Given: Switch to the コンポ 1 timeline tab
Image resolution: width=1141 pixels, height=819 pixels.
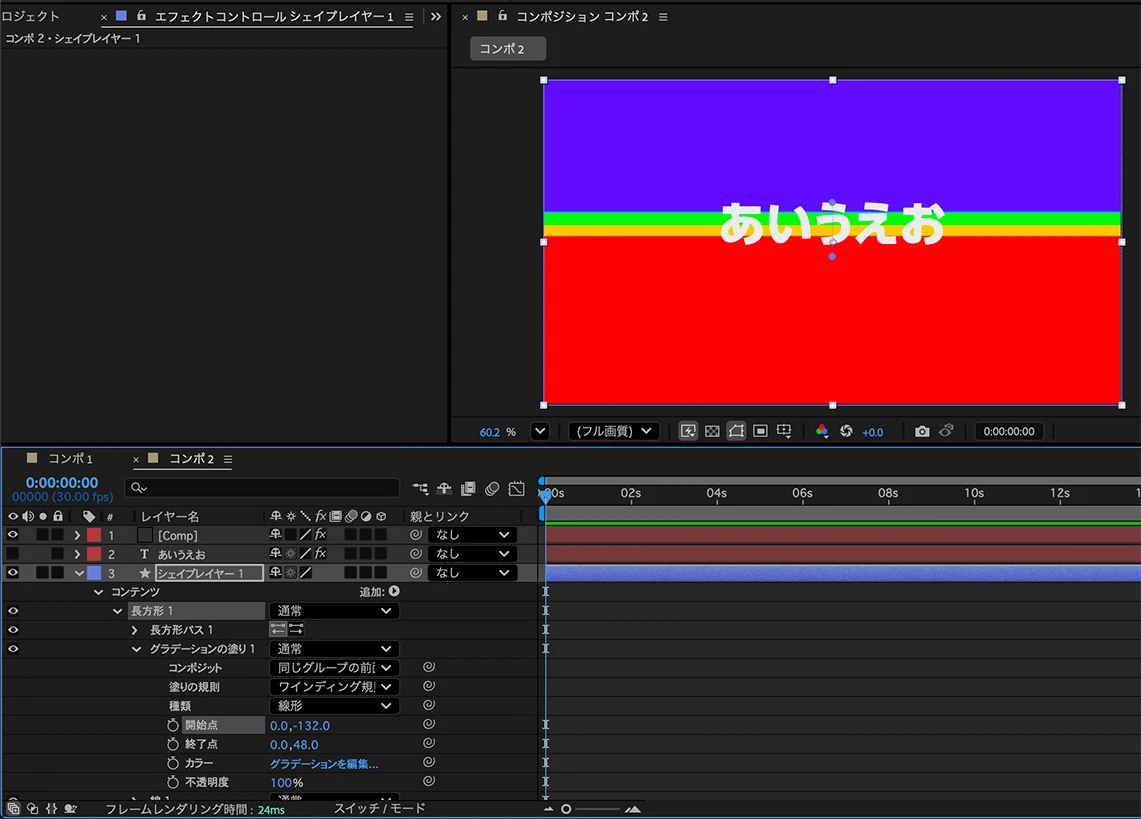Looking at the screenshot, I should [x=70, y=459].
